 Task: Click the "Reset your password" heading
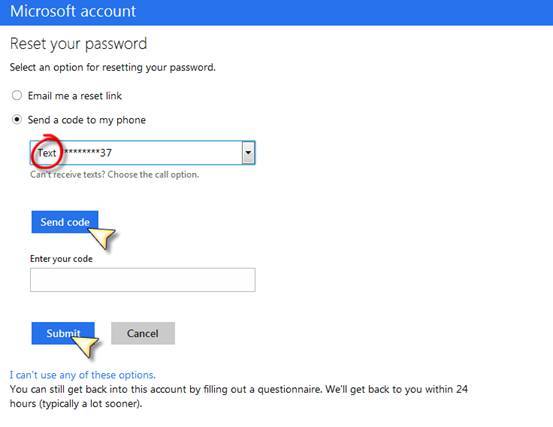[78, 44]
